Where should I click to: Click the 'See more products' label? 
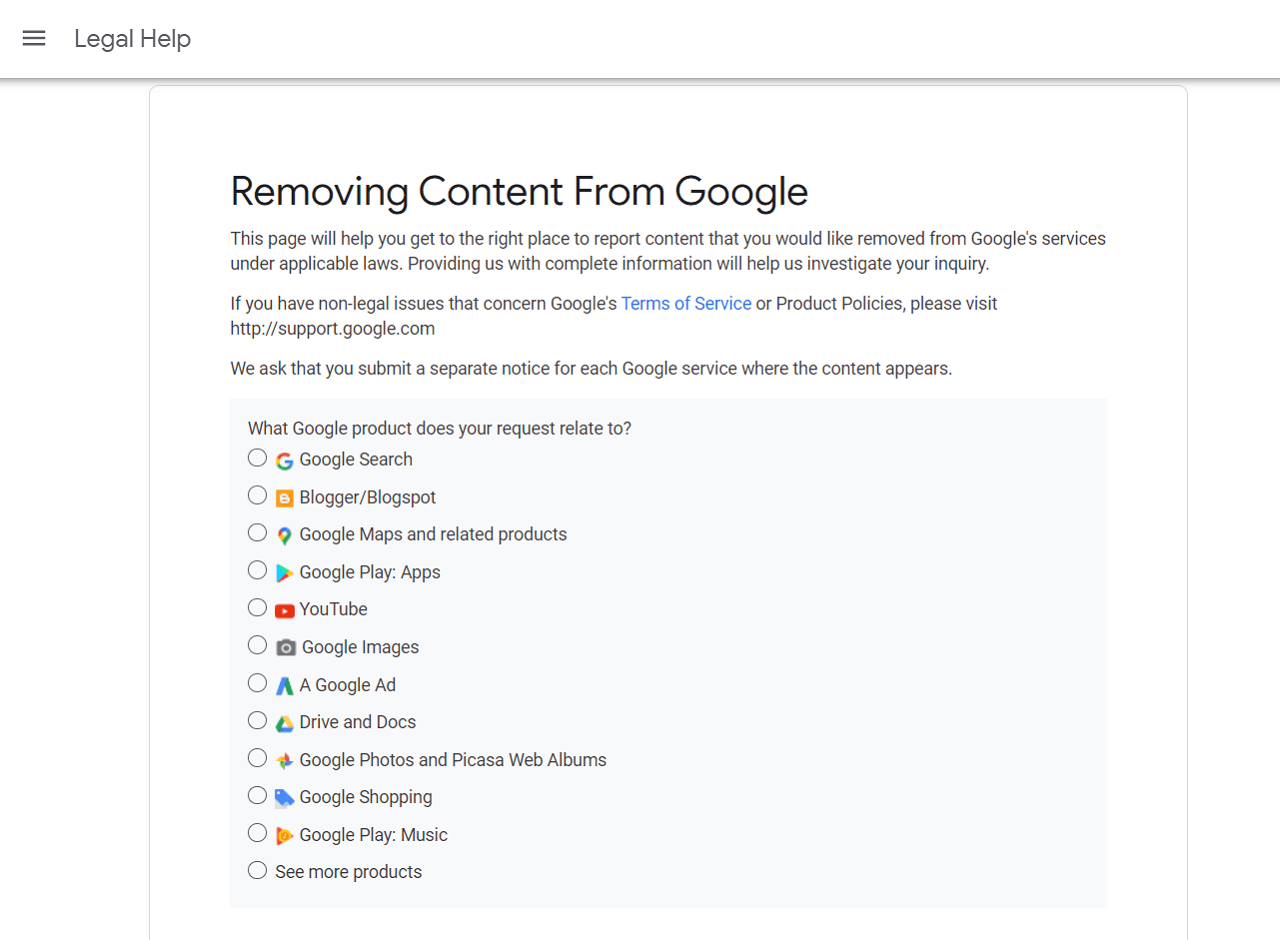pyautogui.click(x=349, y=872)
